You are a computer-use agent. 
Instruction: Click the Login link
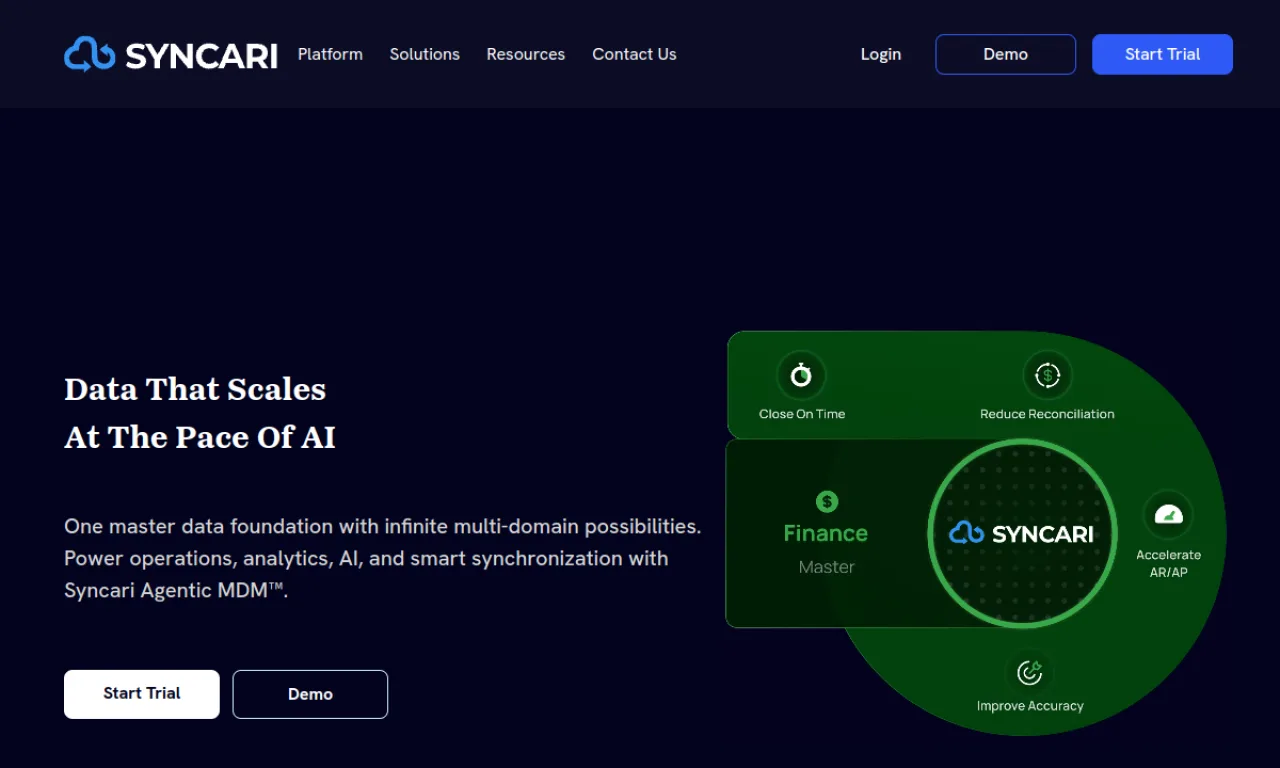pos(881,54)
